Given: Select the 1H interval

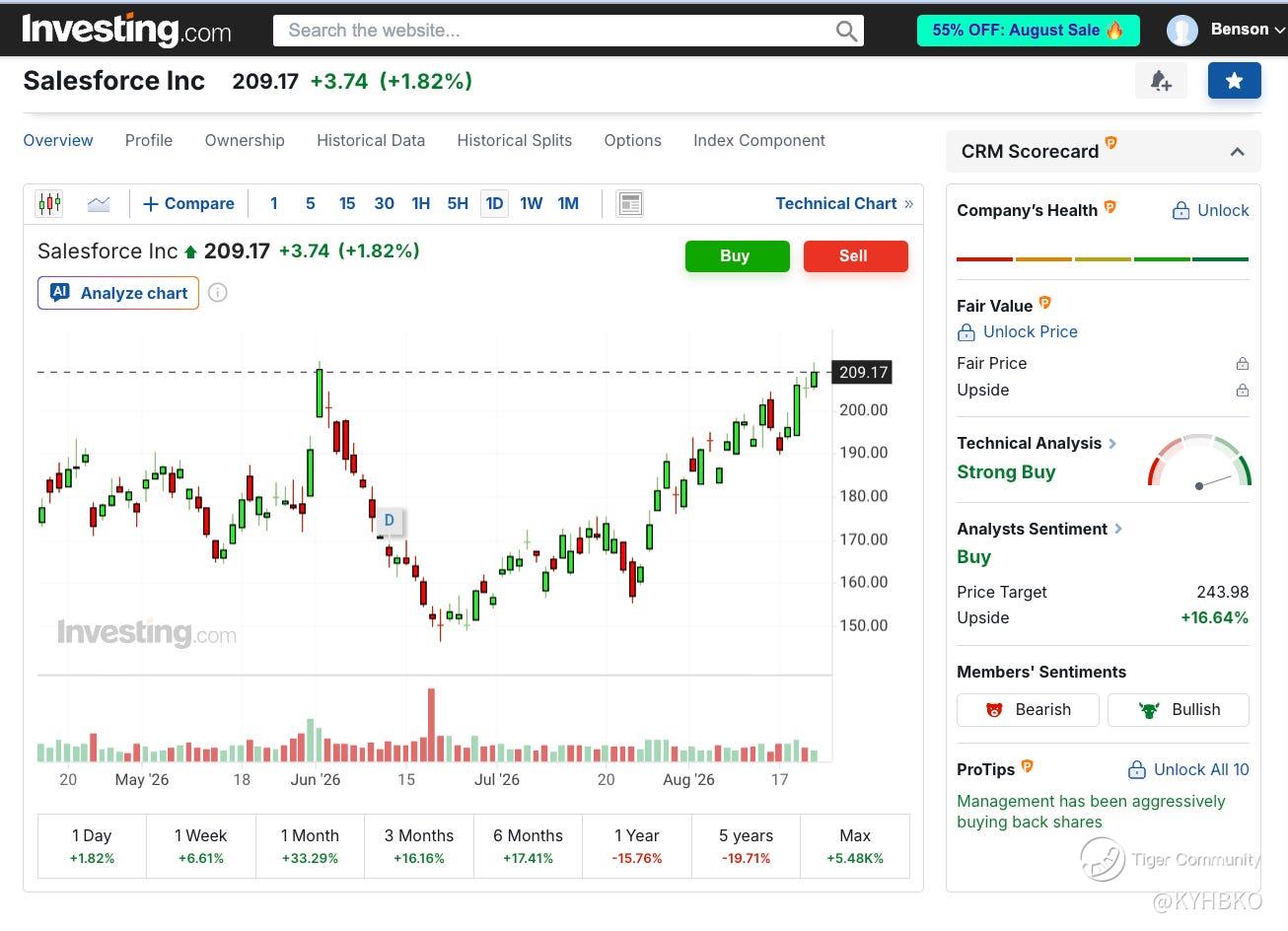Looking at the screenshot, I should (421, 204).
